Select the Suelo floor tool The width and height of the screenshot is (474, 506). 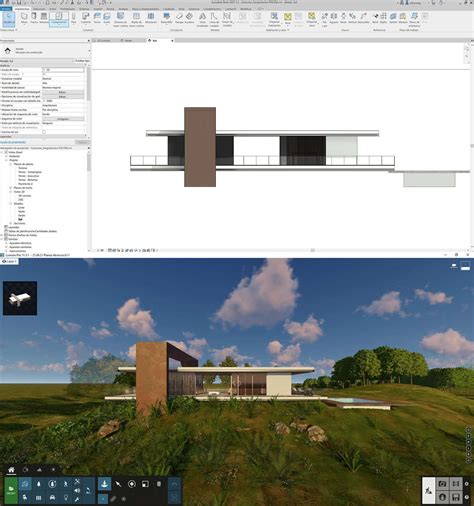[106, 18]
